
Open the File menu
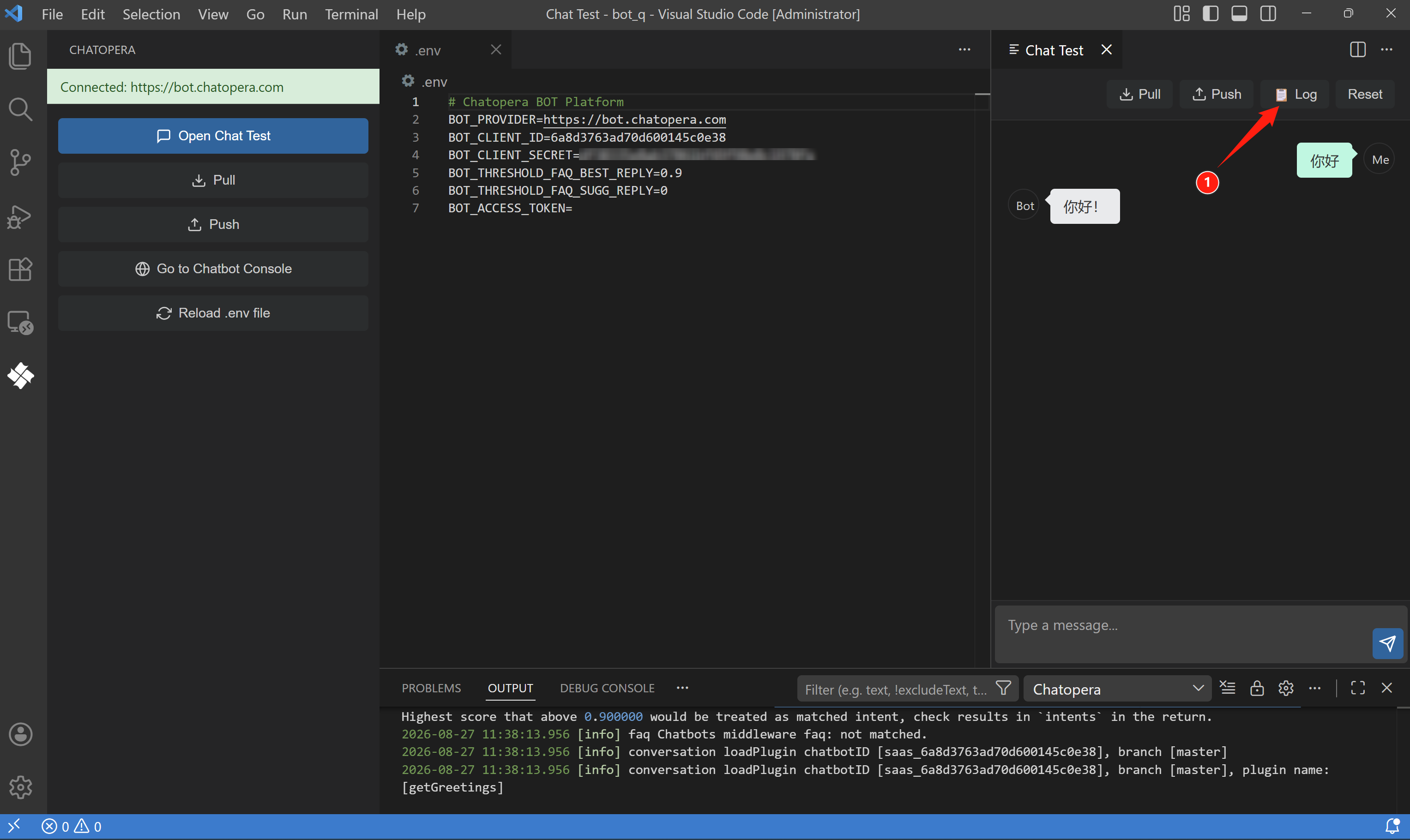52,14
